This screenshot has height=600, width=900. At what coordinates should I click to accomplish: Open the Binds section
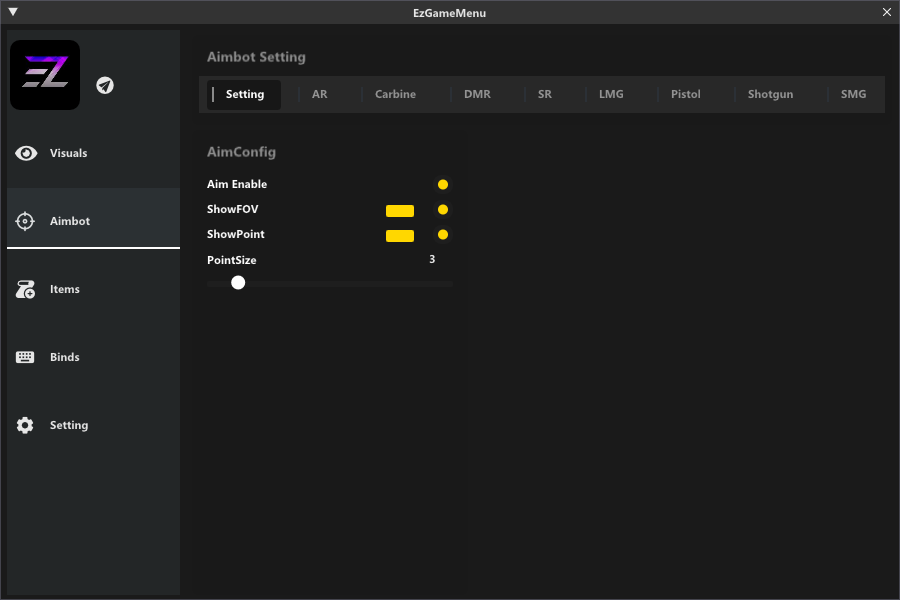pyautogui.click(x=94, y=357)
